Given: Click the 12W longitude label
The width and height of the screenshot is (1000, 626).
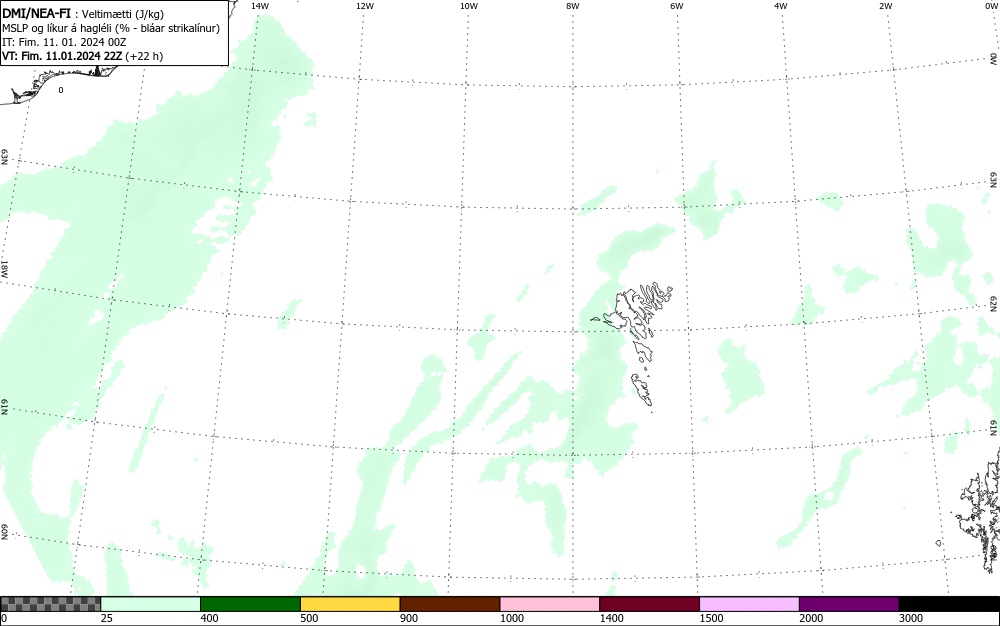Looking at the screenshot, I should click(365, 6).
